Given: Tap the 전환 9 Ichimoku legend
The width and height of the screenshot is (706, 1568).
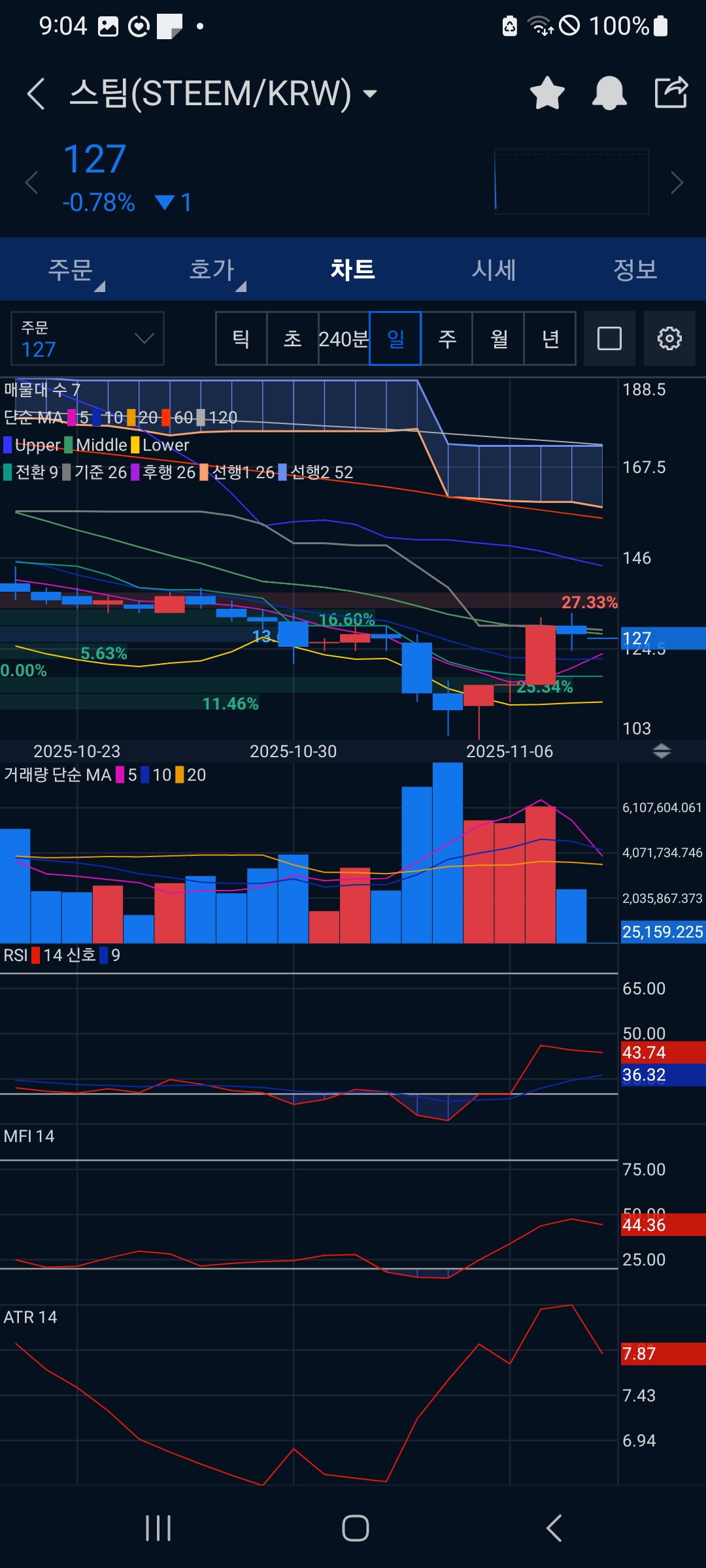Looking at the screenshot, I should coord(31,472).
